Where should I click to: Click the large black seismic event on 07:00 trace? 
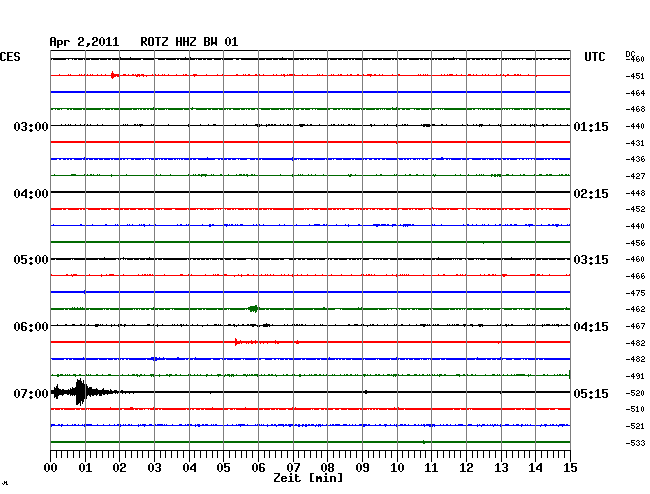tap(81, 392)
